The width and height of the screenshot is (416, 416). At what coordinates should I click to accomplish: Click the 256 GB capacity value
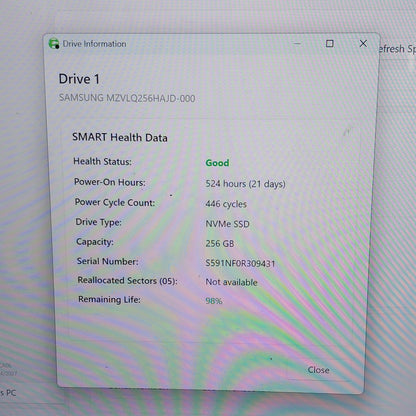tap(220, 243)
